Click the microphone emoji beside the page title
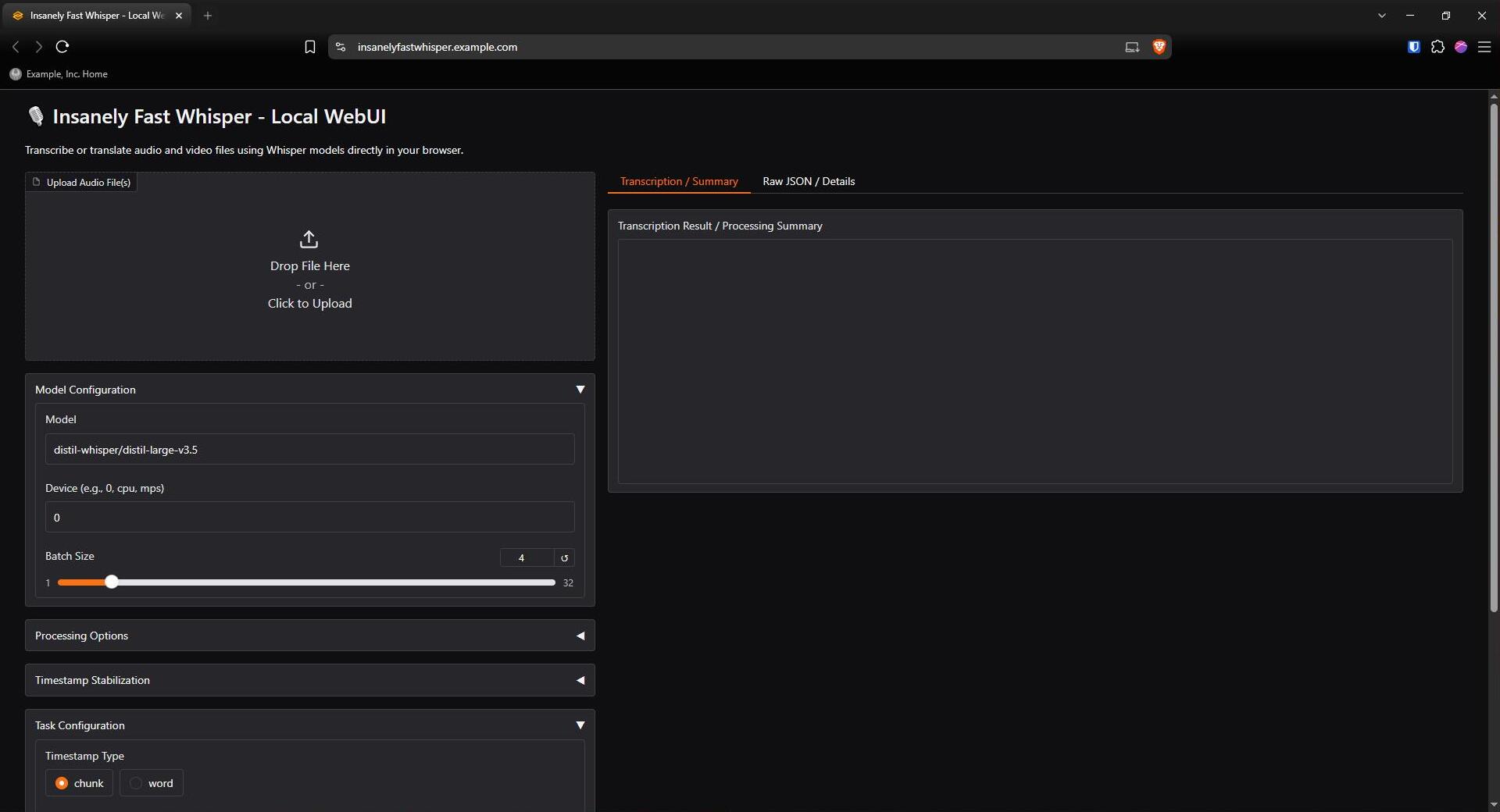1500x812 pixels. tap(35, 116)
